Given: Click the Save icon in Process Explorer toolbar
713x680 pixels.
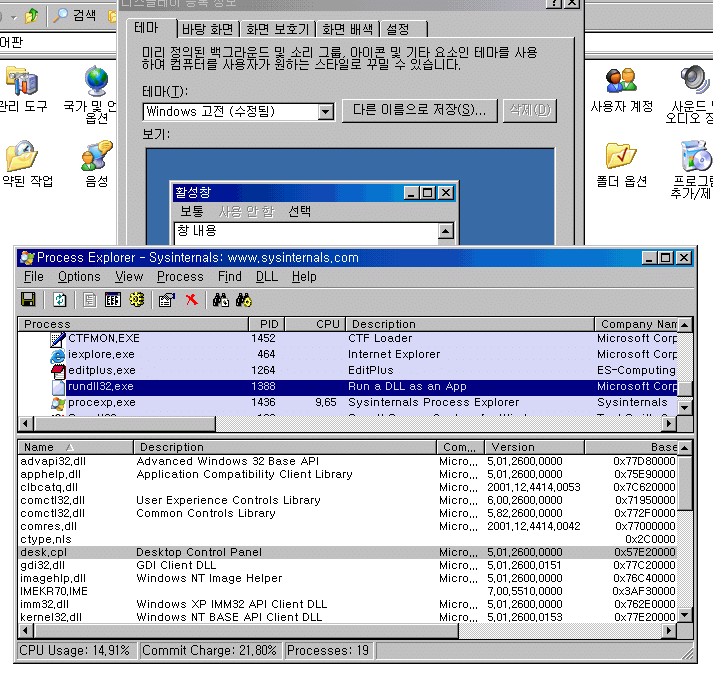Looking at the screenshot, I should click(x=28, y=300).
